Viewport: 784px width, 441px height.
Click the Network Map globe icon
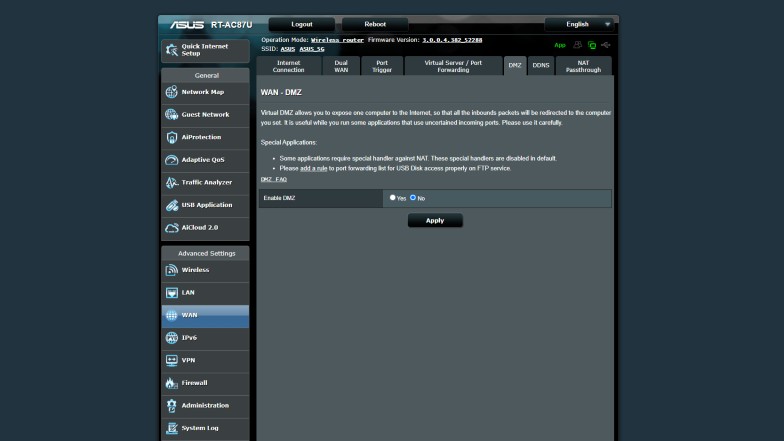[x=172, y=92]
